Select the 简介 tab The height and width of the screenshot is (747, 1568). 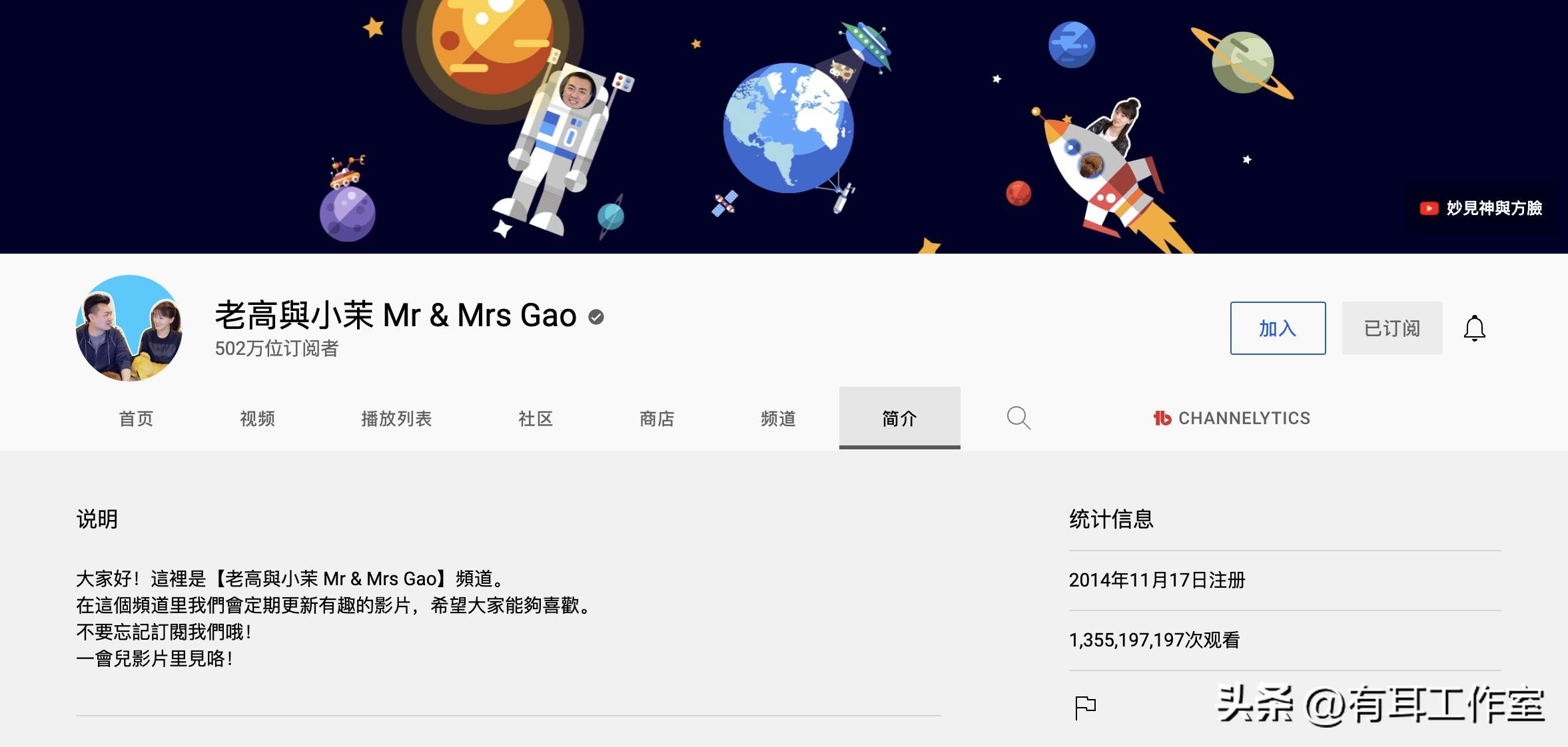coord(899,418)
